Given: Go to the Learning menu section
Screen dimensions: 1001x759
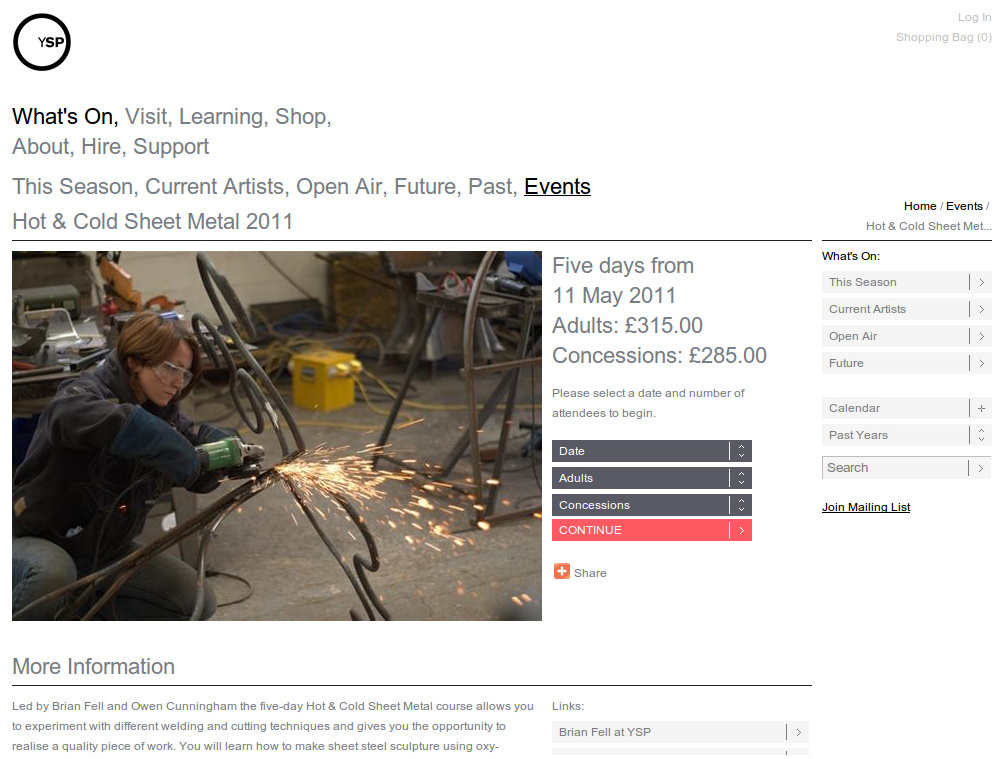Looking at the screenshot, I should [221, 117].
